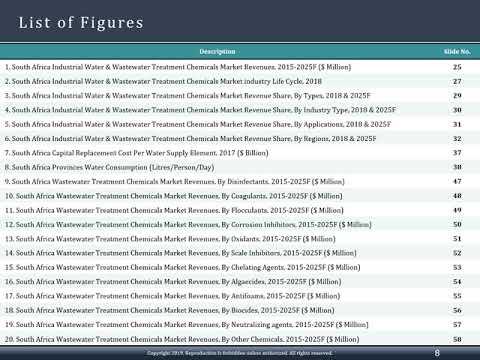Click slide number 37 cell
Viewport: 480px width, 360px height.
[457, 153]
